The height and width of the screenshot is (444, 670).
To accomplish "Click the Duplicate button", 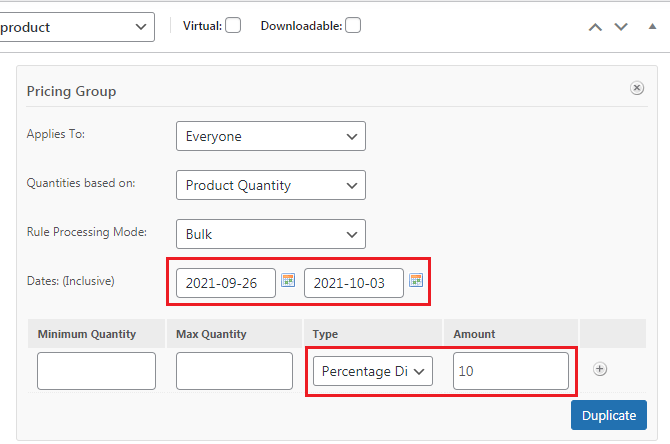I will pyautogui.click(x=609, y=415).
